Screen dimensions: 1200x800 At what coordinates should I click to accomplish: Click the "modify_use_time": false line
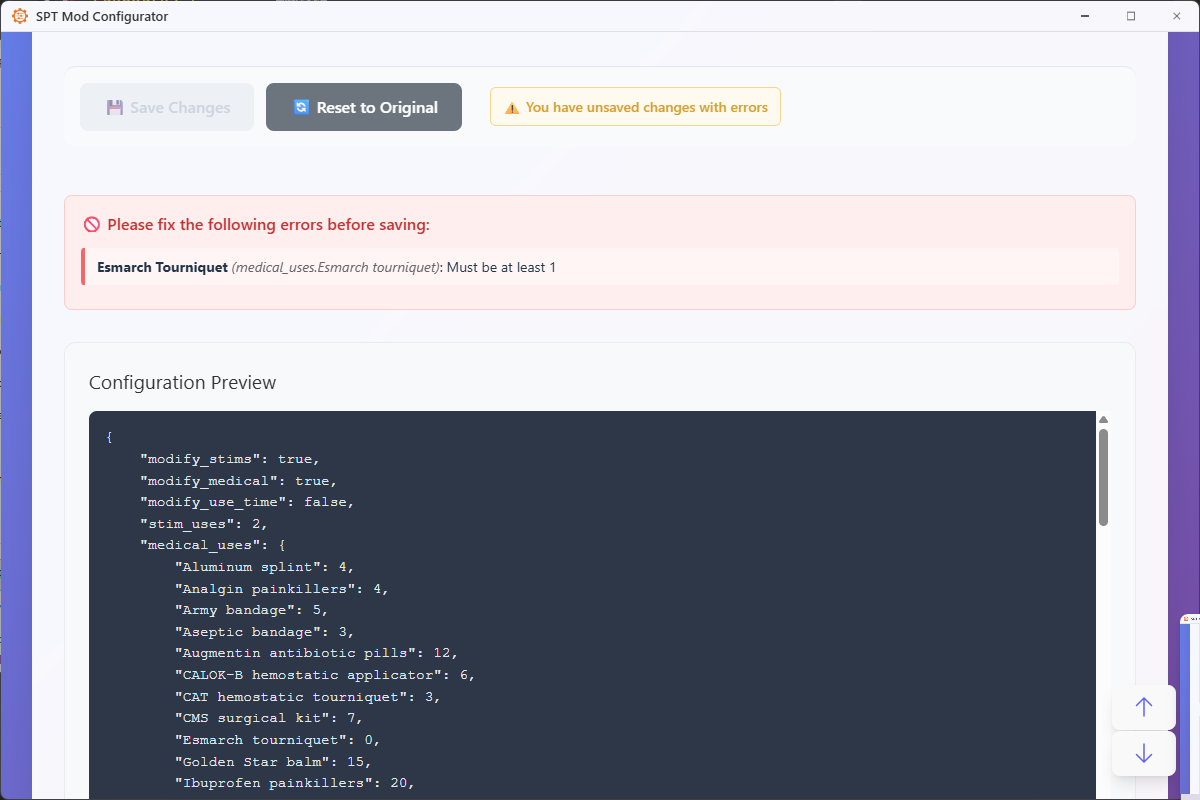247,502
